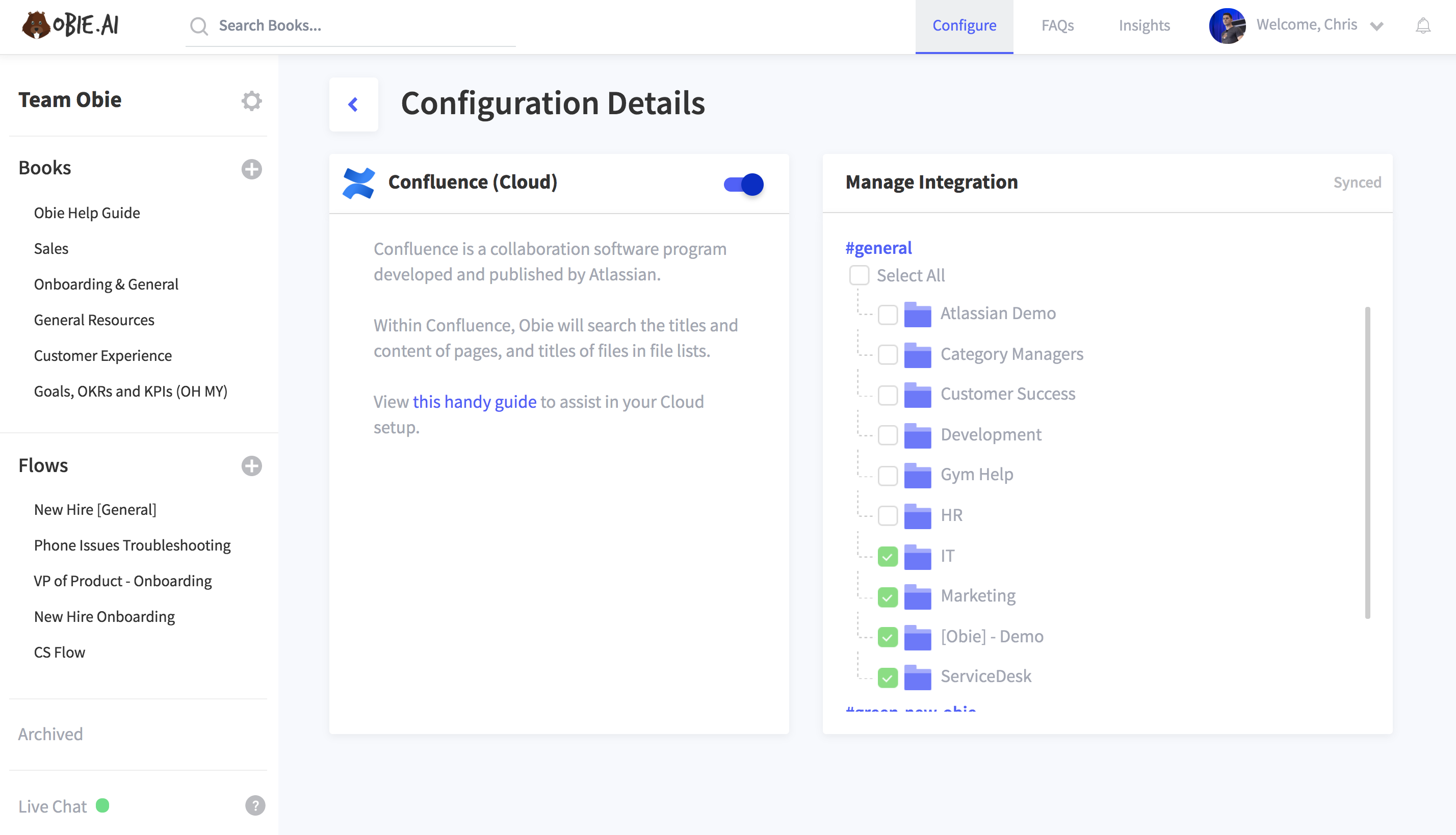Switch to the FAQs tab

pyautogui.click(x=1057, y=26)
